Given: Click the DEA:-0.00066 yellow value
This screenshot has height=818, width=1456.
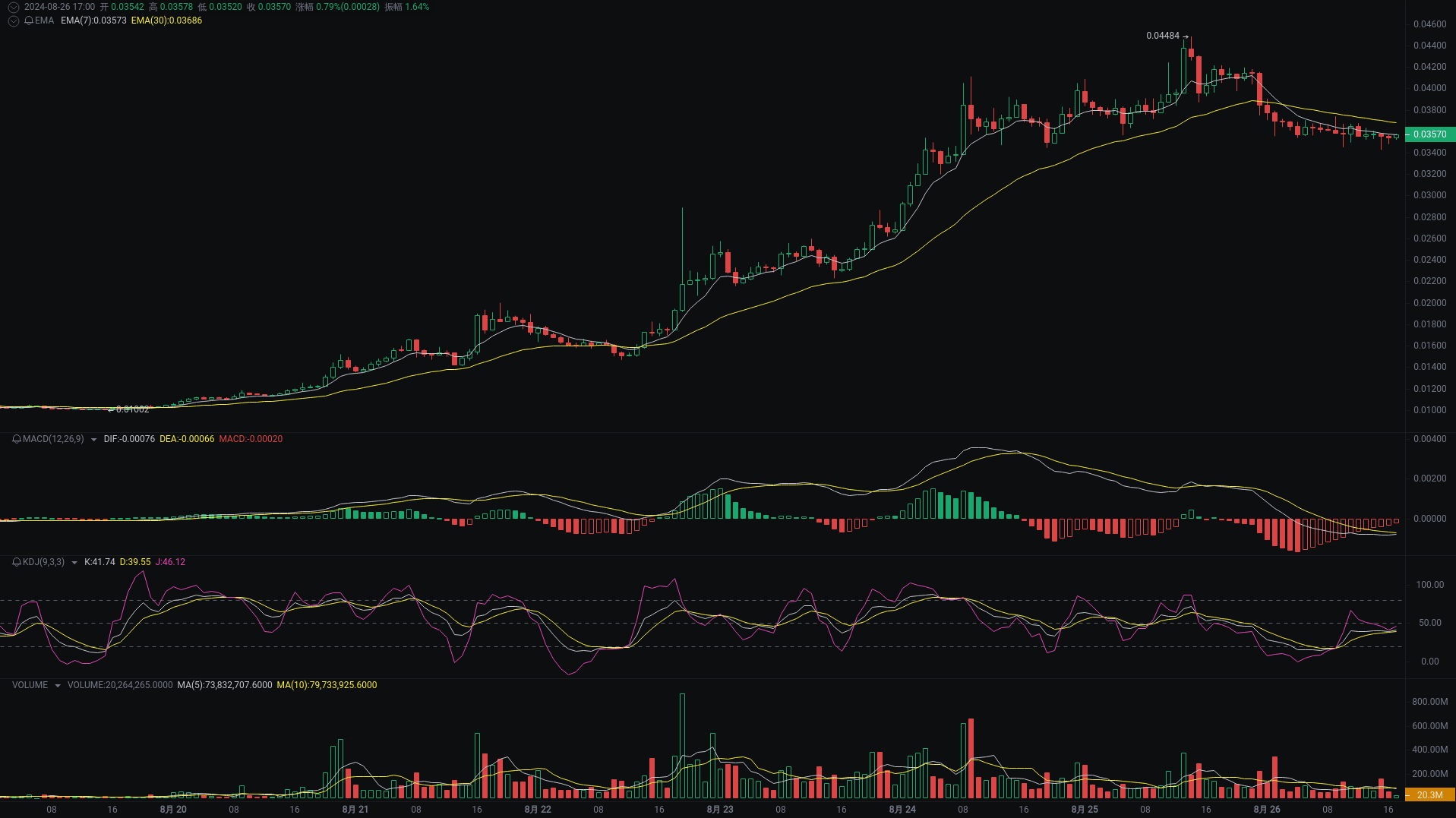Looking at the screenshot, I should (x=186, y=439).
